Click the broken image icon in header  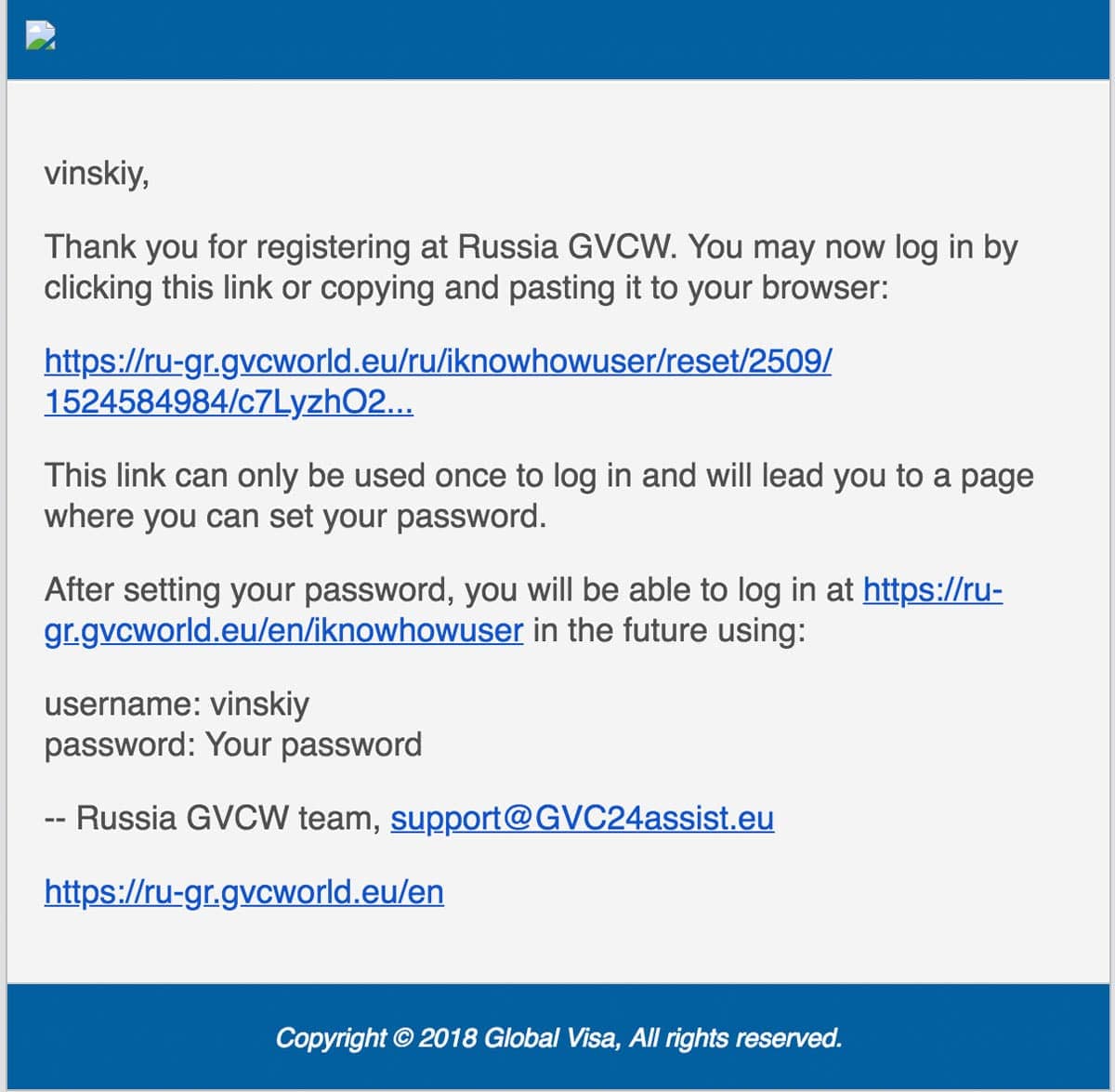pos(41,35)
